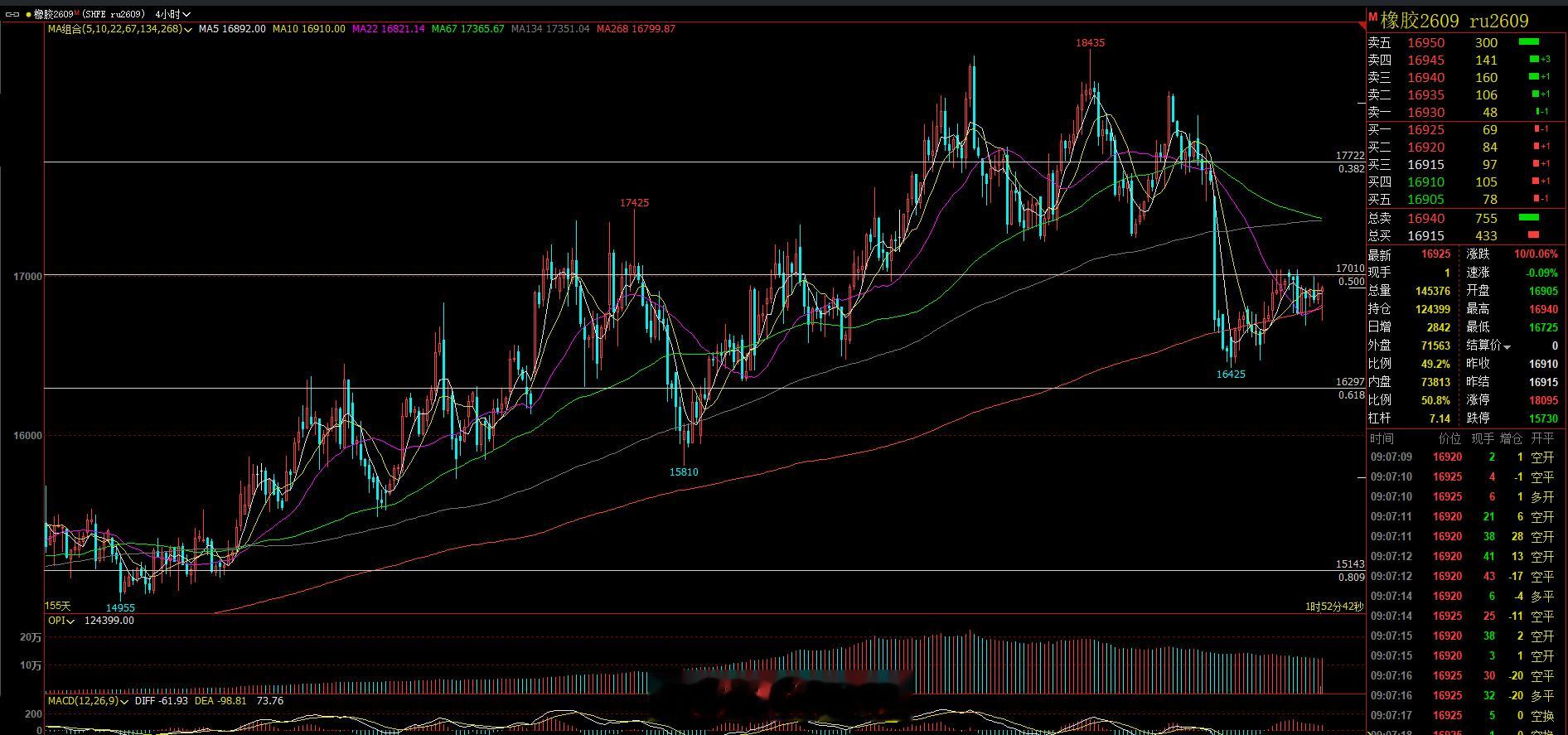Click the MA5 16892.00 legend label
Screen dimensions: 1568x735
pos(232,29)
